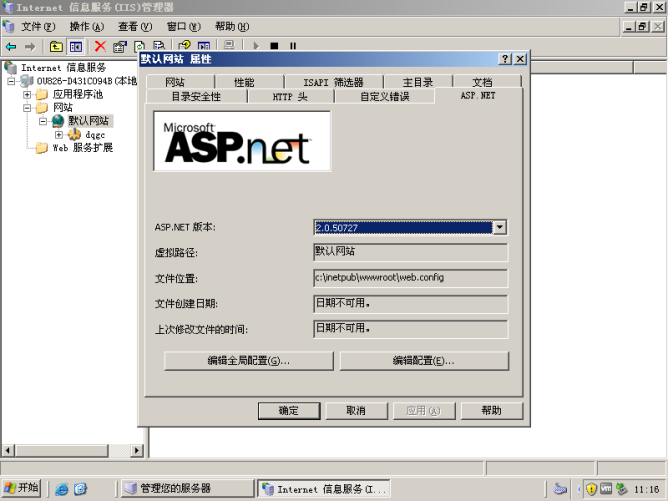Switch to the HTTP 头 tab
Viewport: 669px width, 502px height.
click(x=290, y=96)
